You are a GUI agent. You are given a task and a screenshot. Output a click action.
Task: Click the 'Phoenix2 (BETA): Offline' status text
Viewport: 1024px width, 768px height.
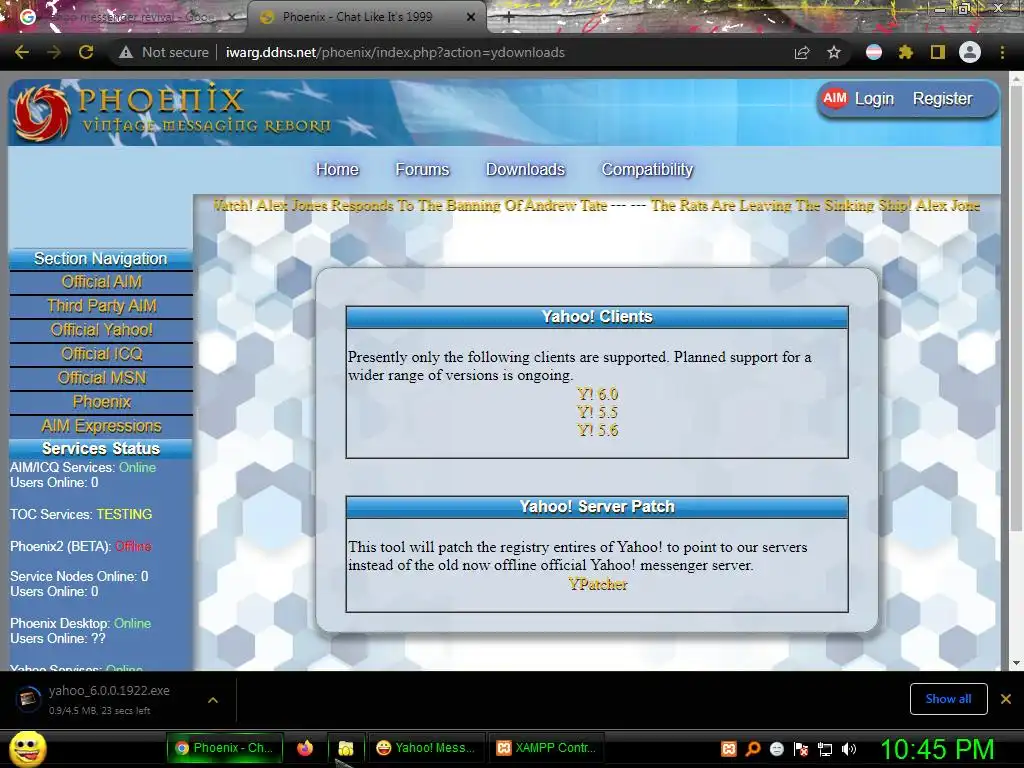pos(80,546)
